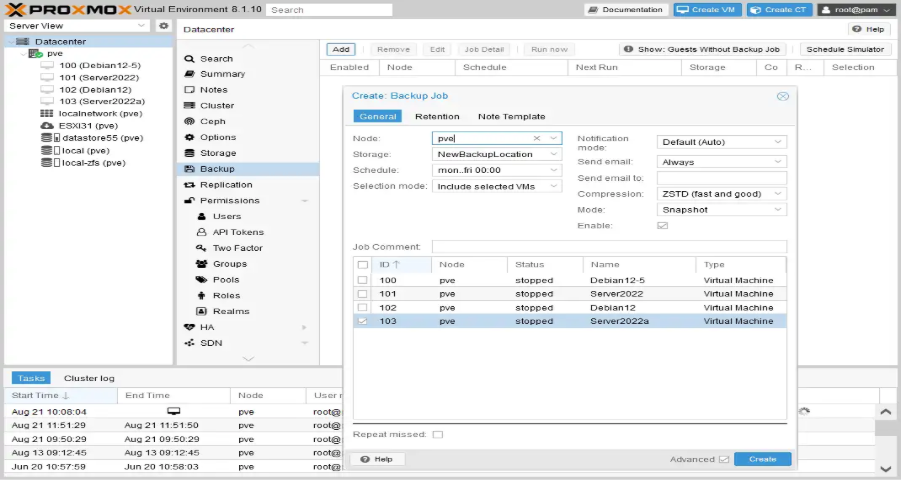The width and height of the screenshot is (901, 480).
Task: Click the Job Comment input field
Action: click(608, 247)
